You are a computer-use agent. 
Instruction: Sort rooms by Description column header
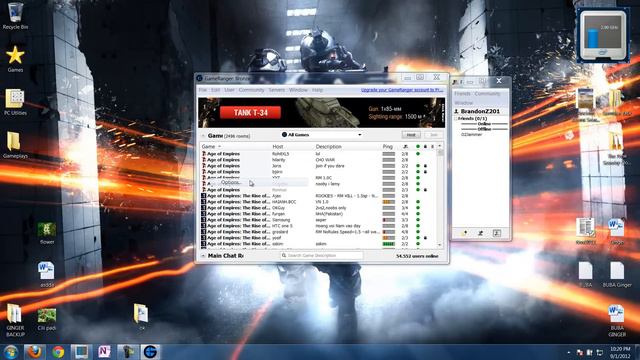[x=329, y=147]
